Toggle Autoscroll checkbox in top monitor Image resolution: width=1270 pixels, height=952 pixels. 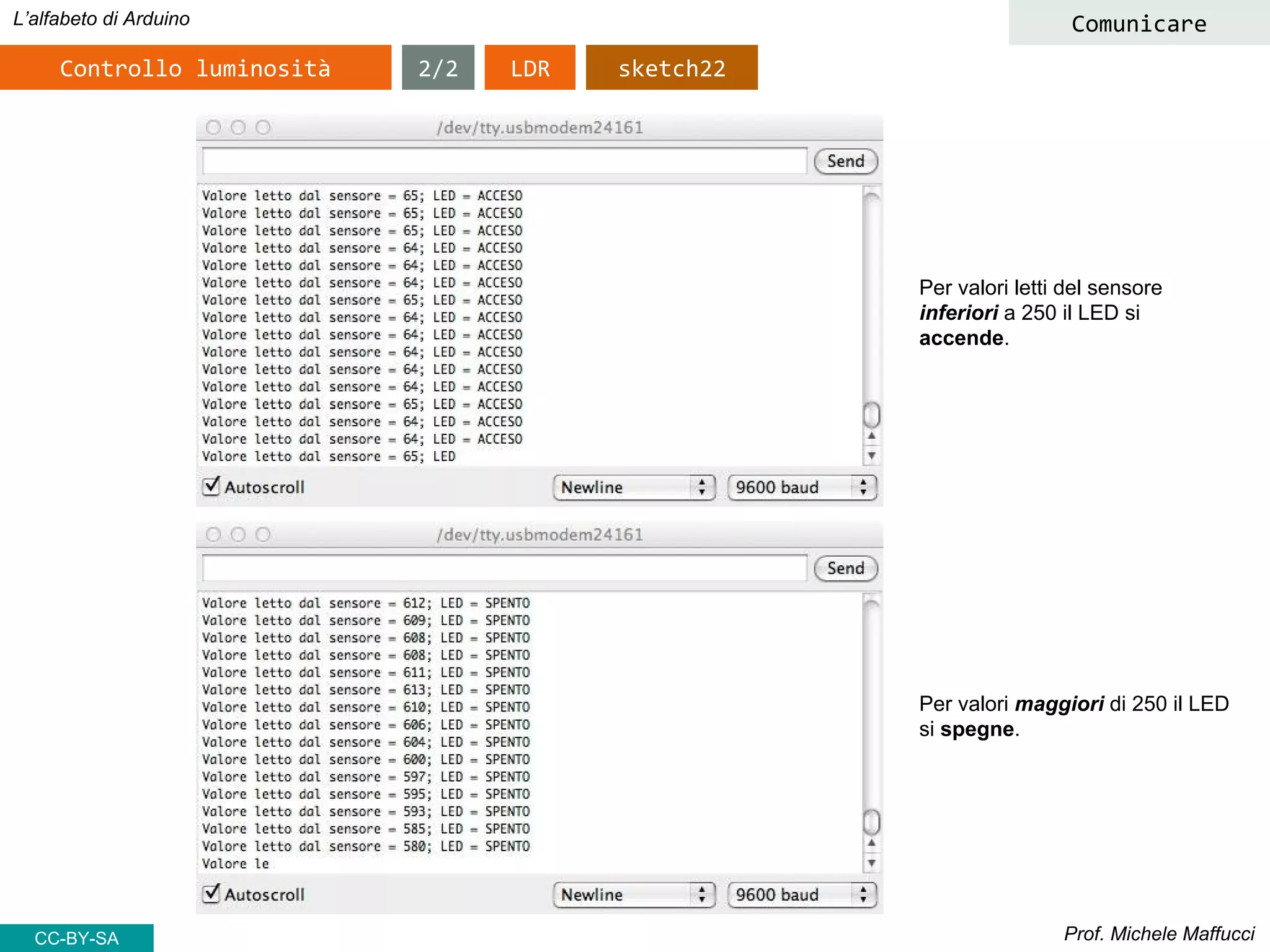click(211, 486)
